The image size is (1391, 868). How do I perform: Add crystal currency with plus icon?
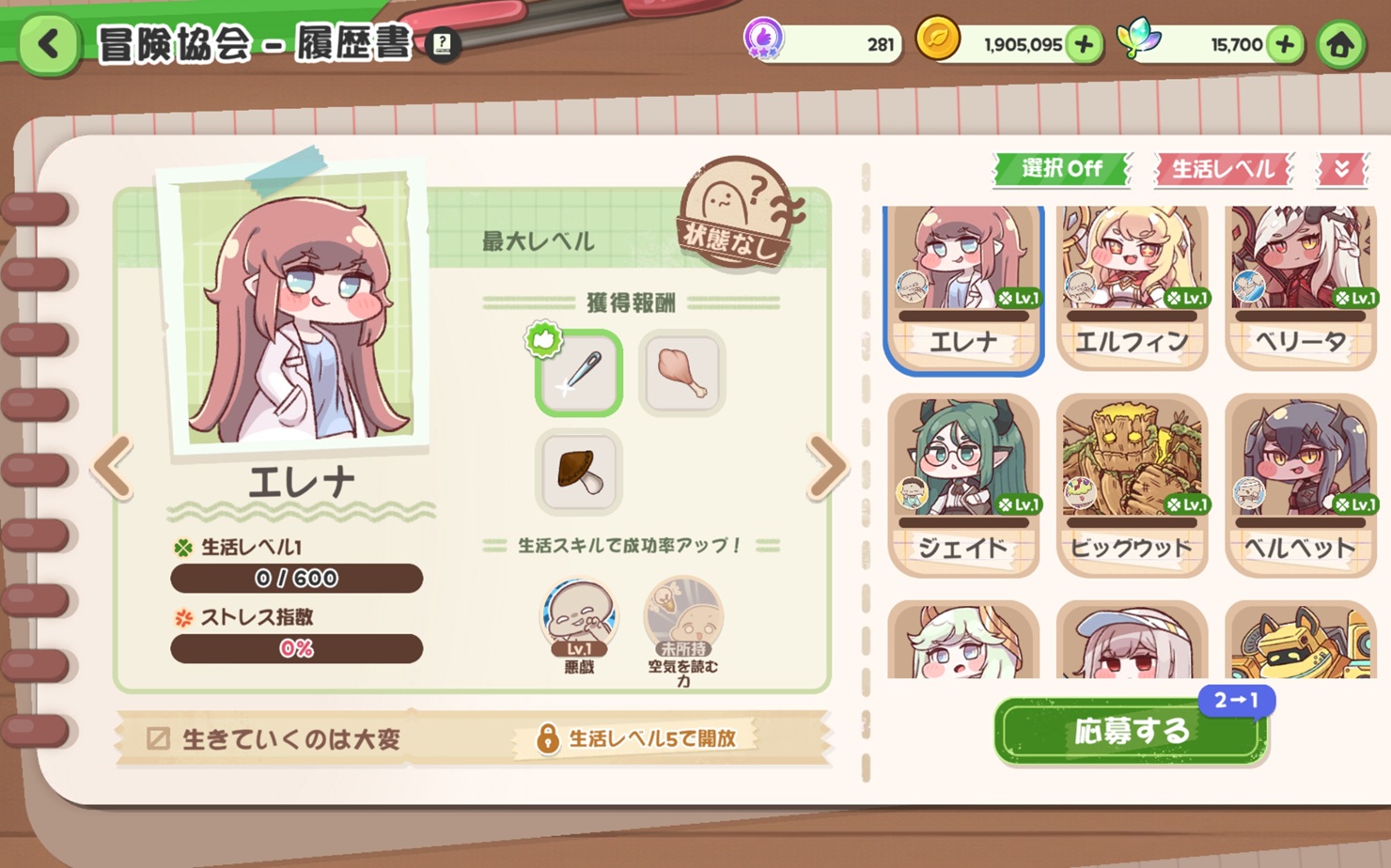[1285, 44]
